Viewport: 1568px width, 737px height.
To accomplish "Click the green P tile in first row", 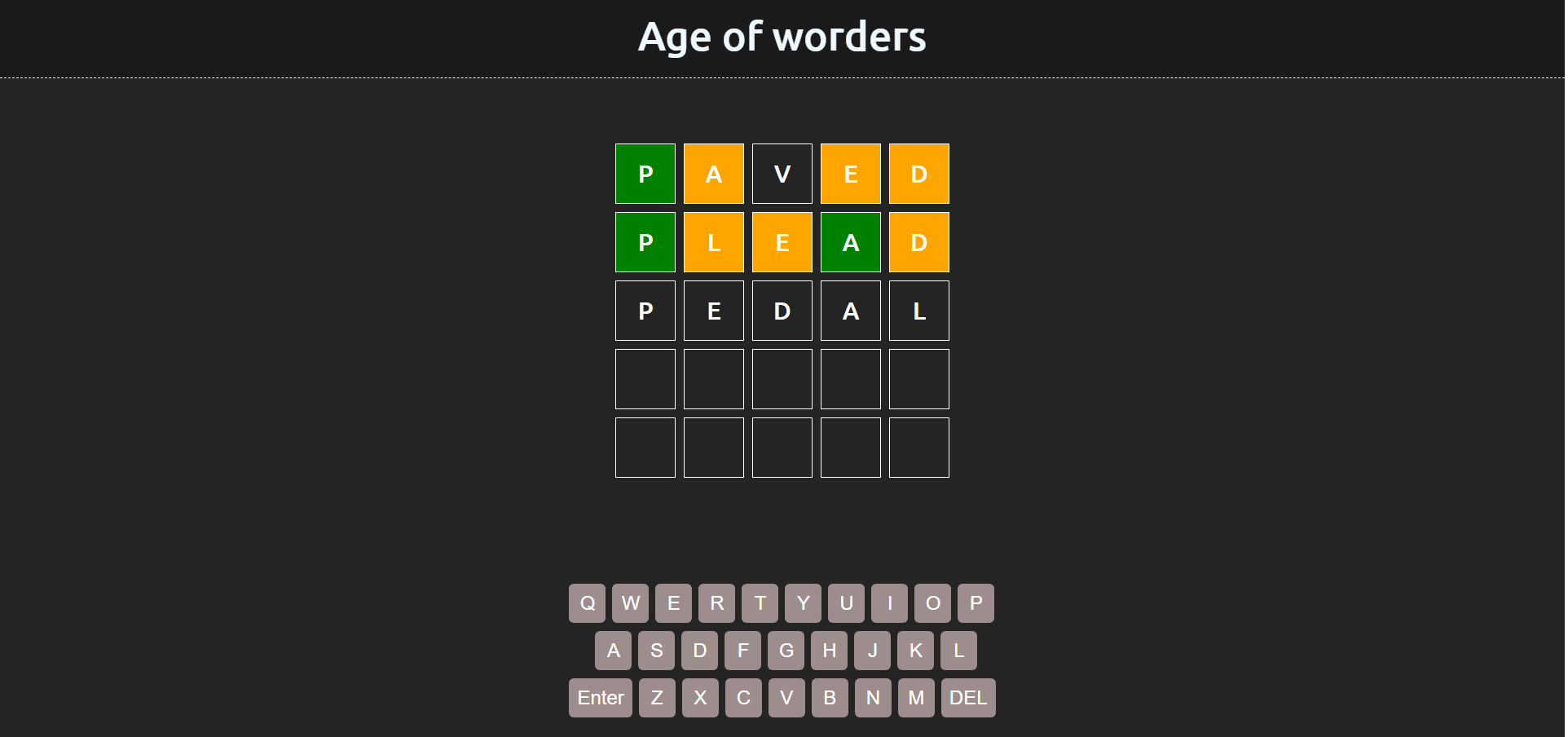I will (x=645, y=174).
